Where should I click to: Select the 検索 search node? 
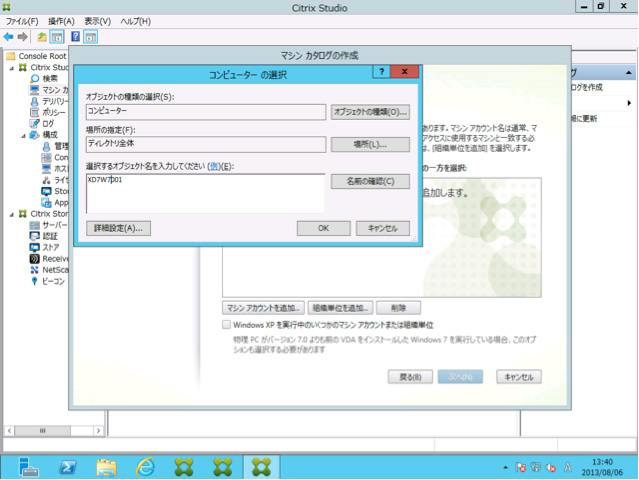(44, 78)
